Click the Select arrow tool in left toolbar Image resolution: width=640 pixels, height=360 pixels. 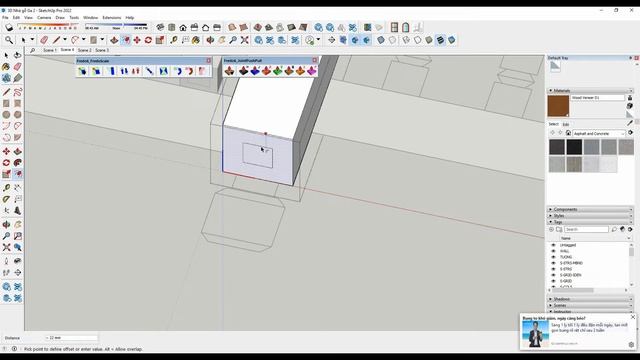(x=7, y=55)
